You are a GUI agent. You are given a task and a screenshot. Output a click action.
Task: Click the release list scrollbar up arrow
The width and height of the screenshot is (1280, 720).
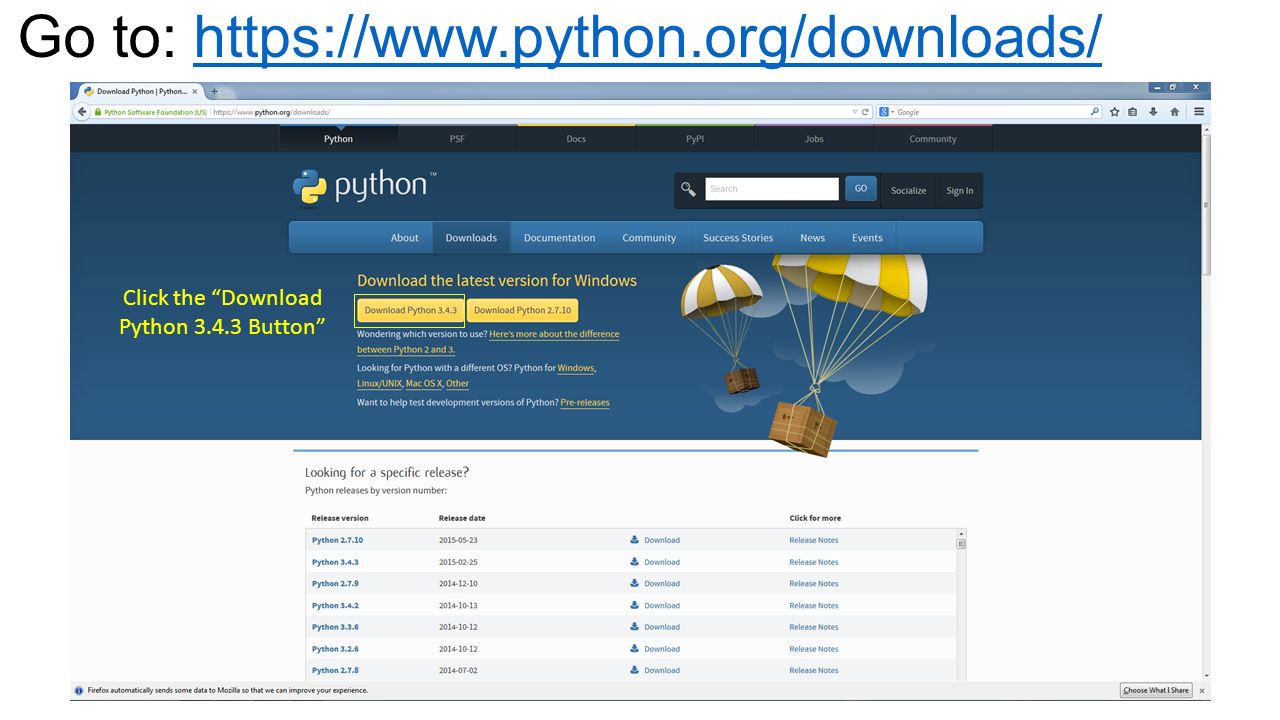pos(961,534)
